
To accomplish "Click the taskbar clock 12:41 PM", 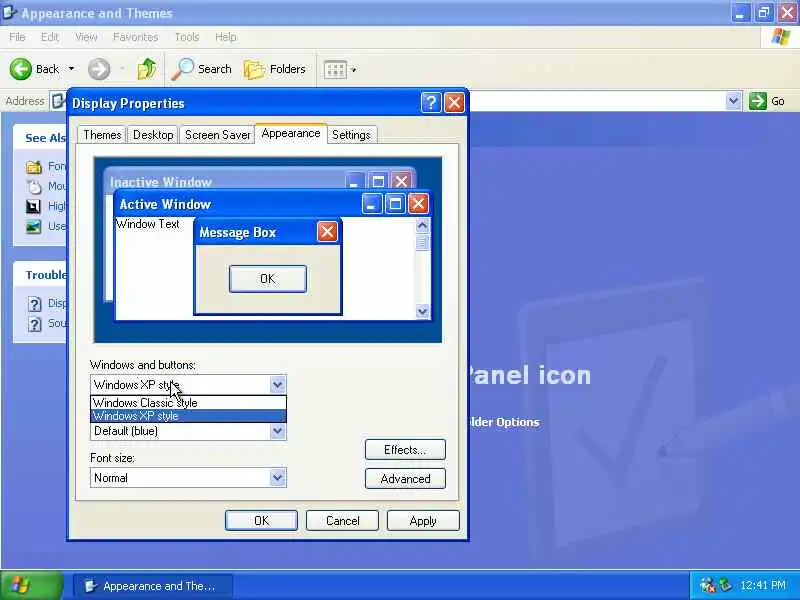I will tap(763, 585).
